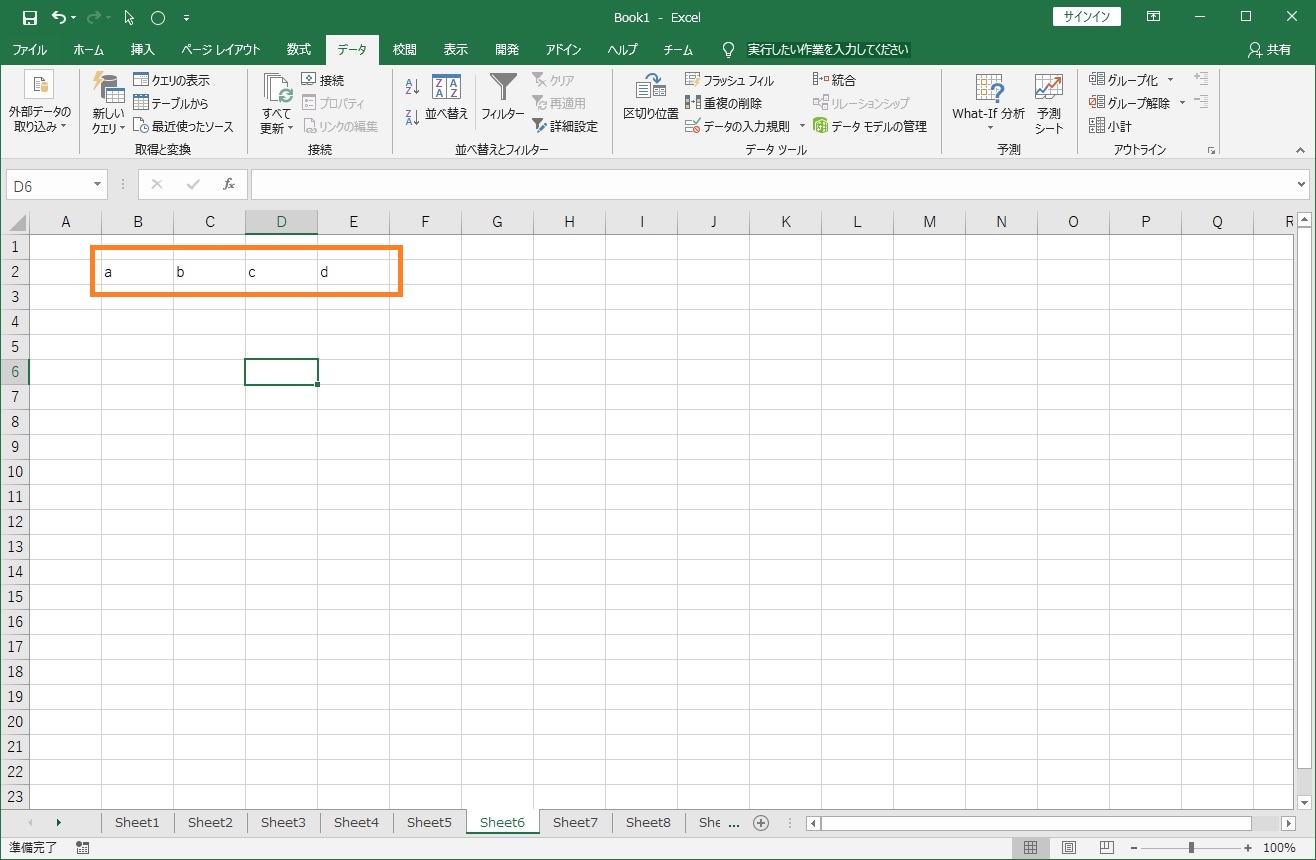Image resolution: width=1316 pixels, height=860 pixels.
Task: Click the zoom slider handle
Action: coord(1190,848)
